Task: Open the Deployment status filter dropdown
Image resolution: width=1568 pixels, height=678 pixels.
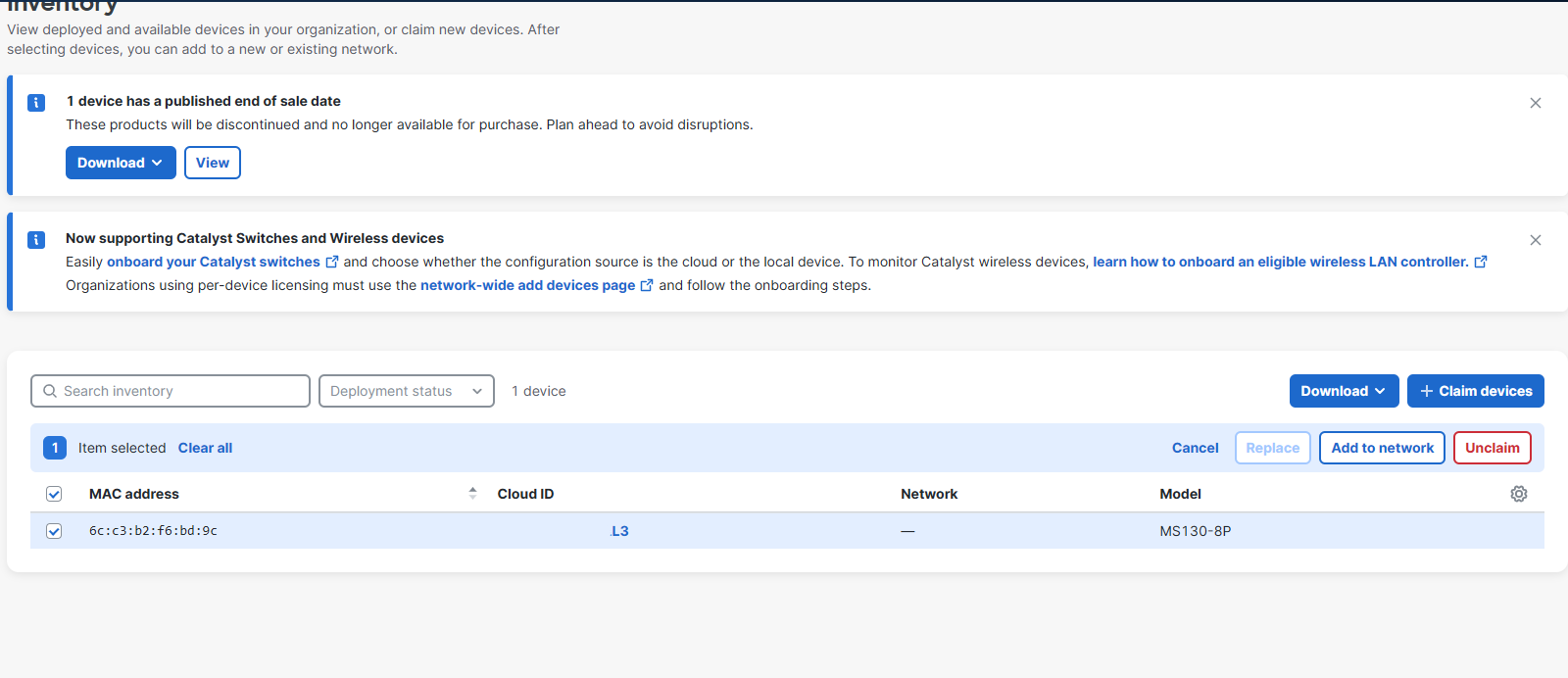Action: 407,391
